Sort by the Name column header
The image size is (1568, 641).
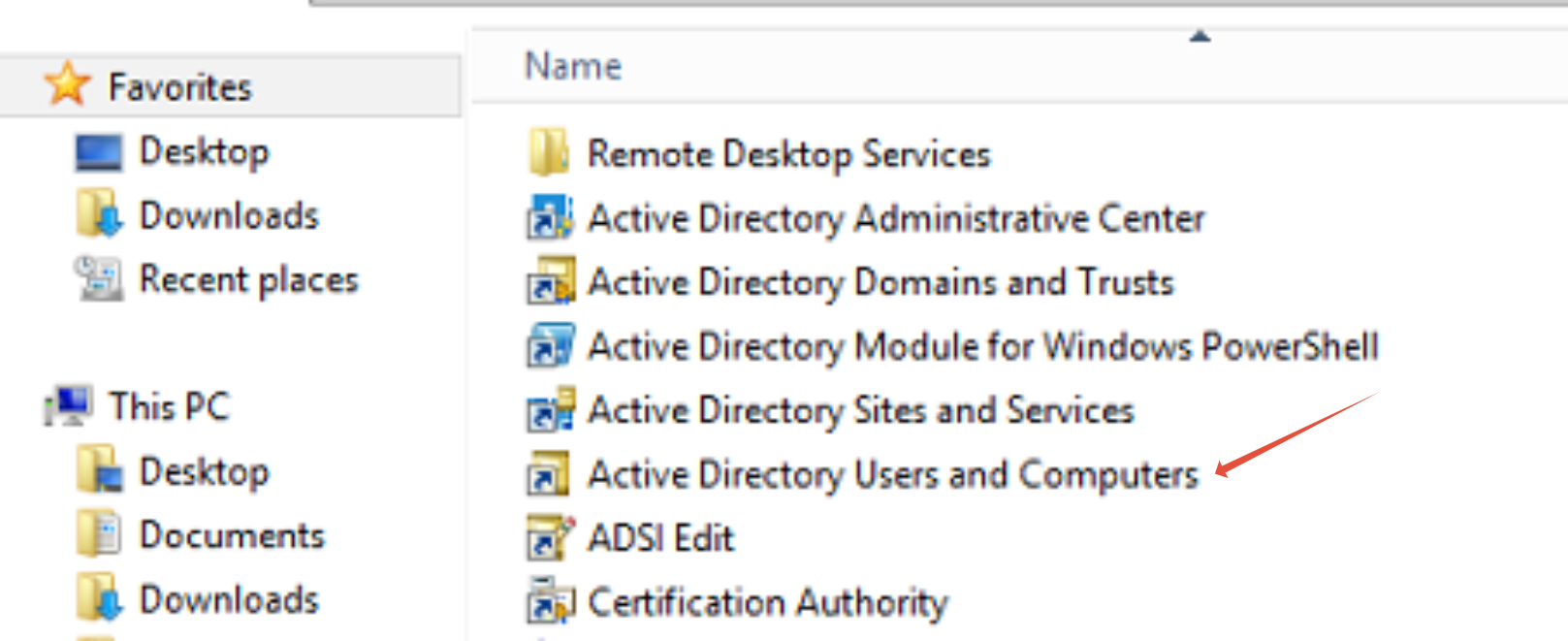(x=573, y=66)
